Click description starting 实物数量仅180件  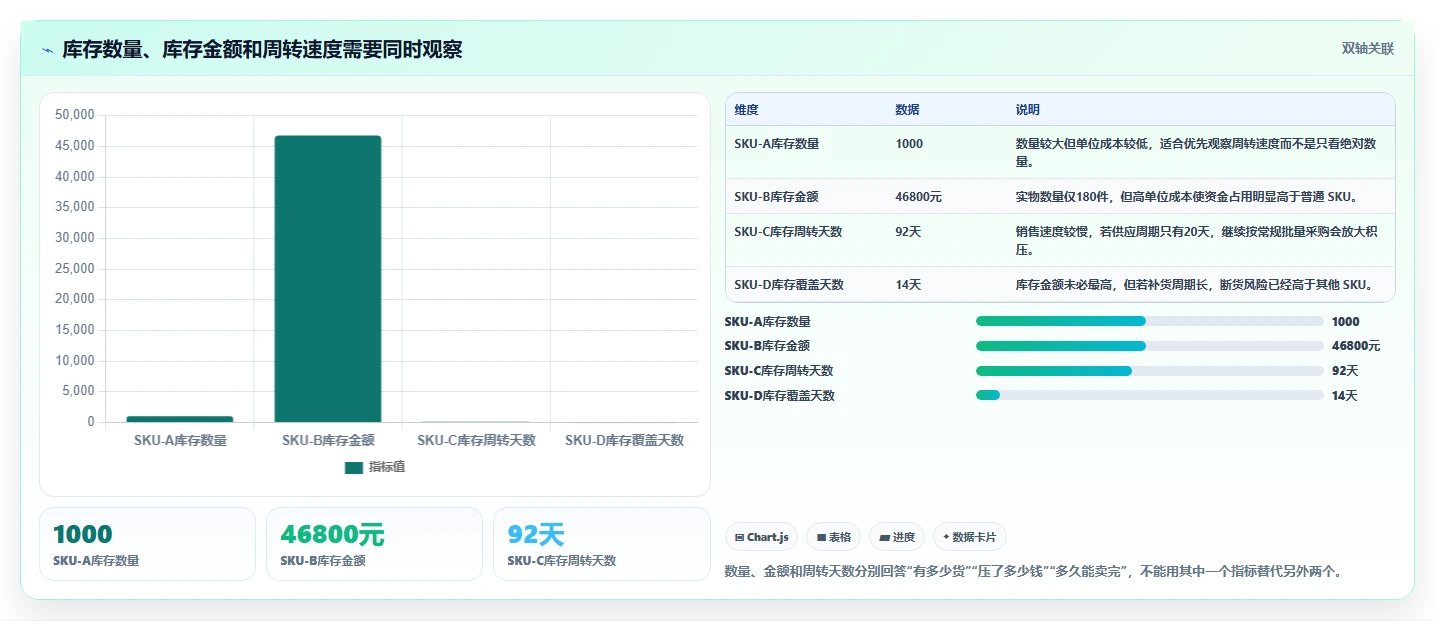1186,197
